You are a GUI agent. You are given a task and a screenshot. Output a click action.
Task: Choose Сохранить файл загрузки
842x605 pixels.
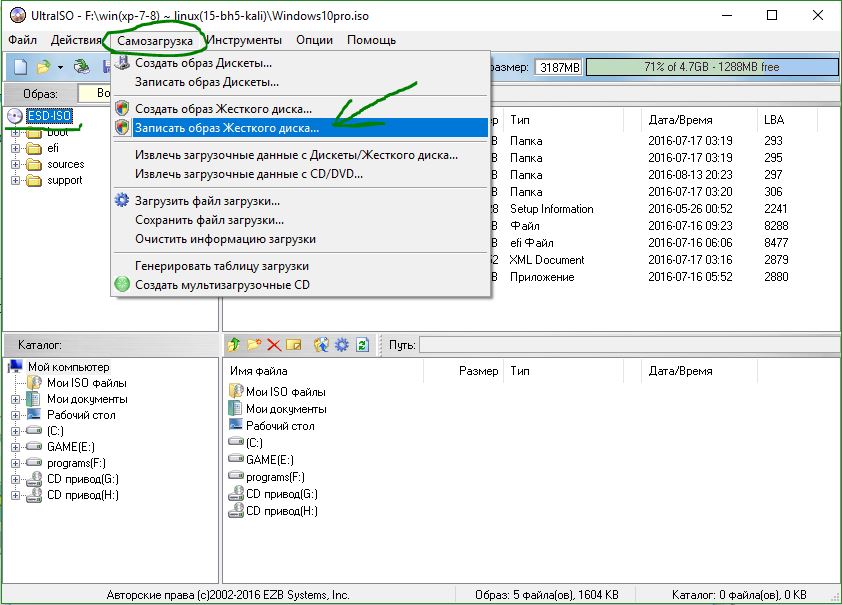[301, 220]
